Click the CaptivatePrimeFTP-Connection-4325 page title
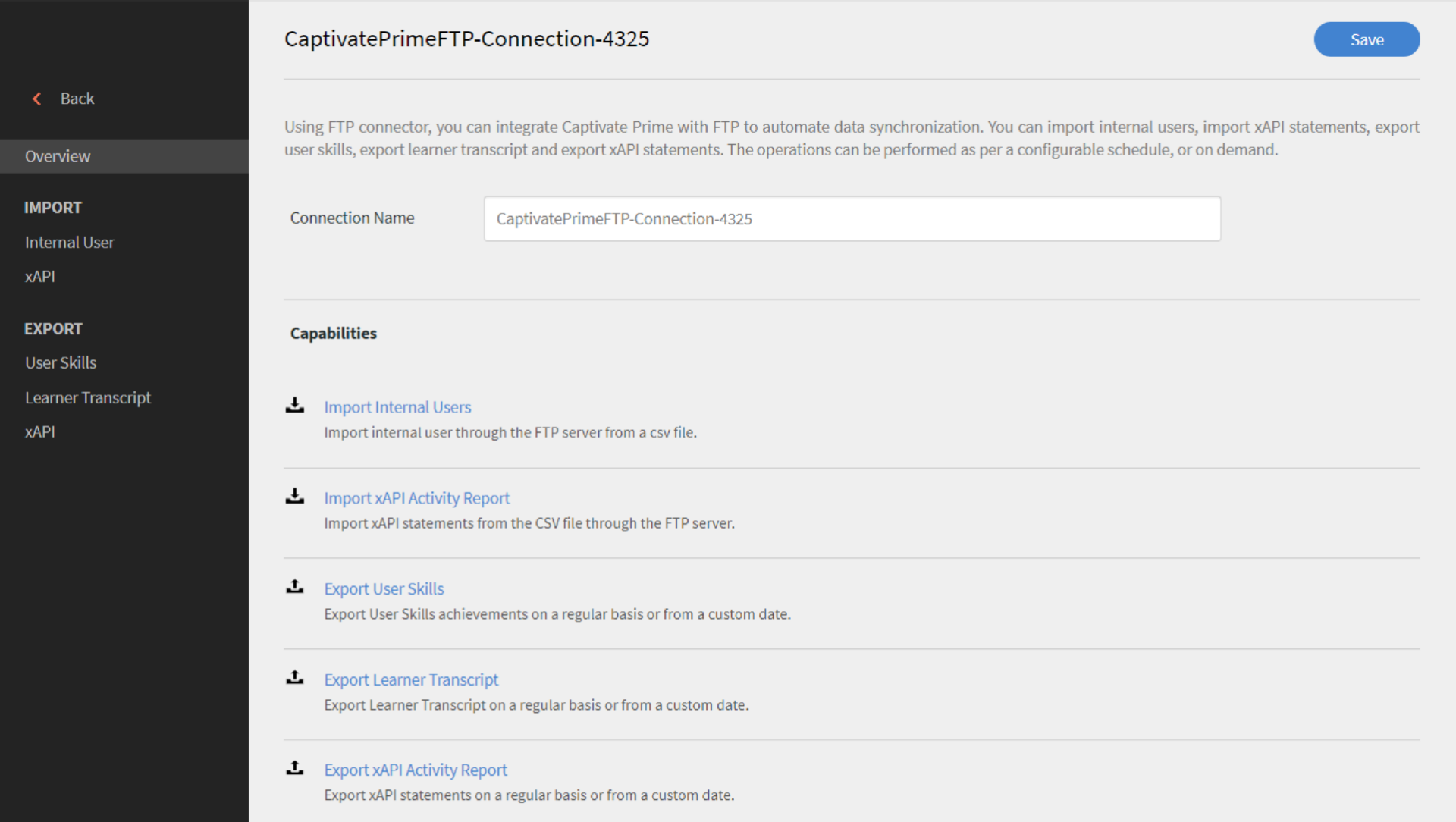Viewport: 1456px width, 822px height. [467, 39]
